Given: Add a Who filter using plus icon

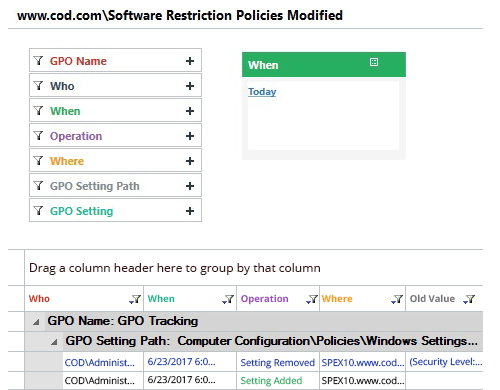Looking at the screenshot, I should (190, 86).
